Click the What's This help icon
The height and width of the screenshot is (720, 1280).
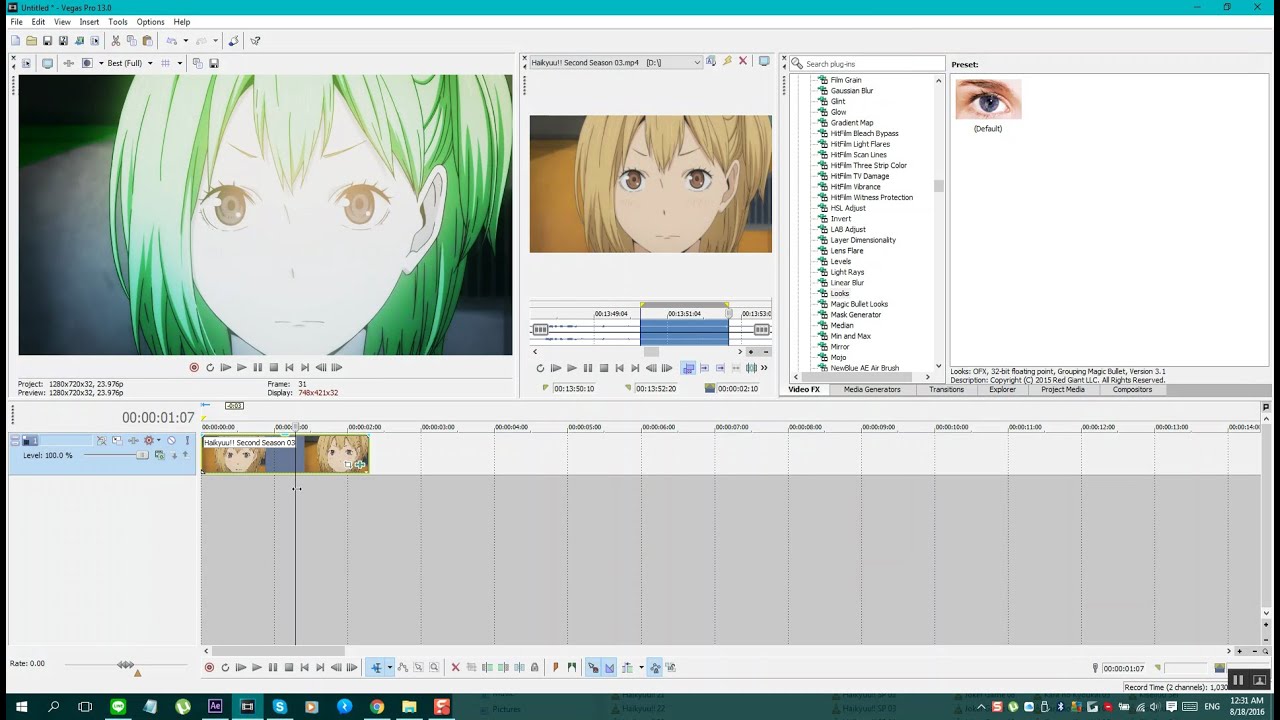255,41
